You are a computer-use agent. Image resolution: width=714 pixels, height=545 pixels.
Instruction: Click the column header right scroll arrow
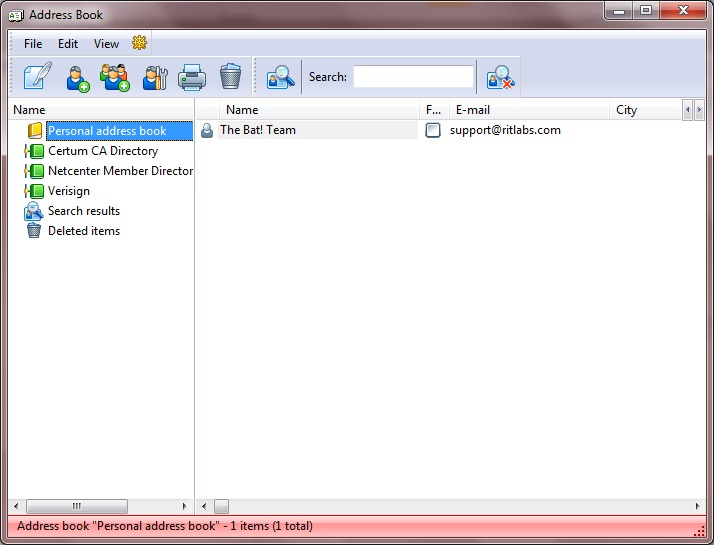[699, 110]
